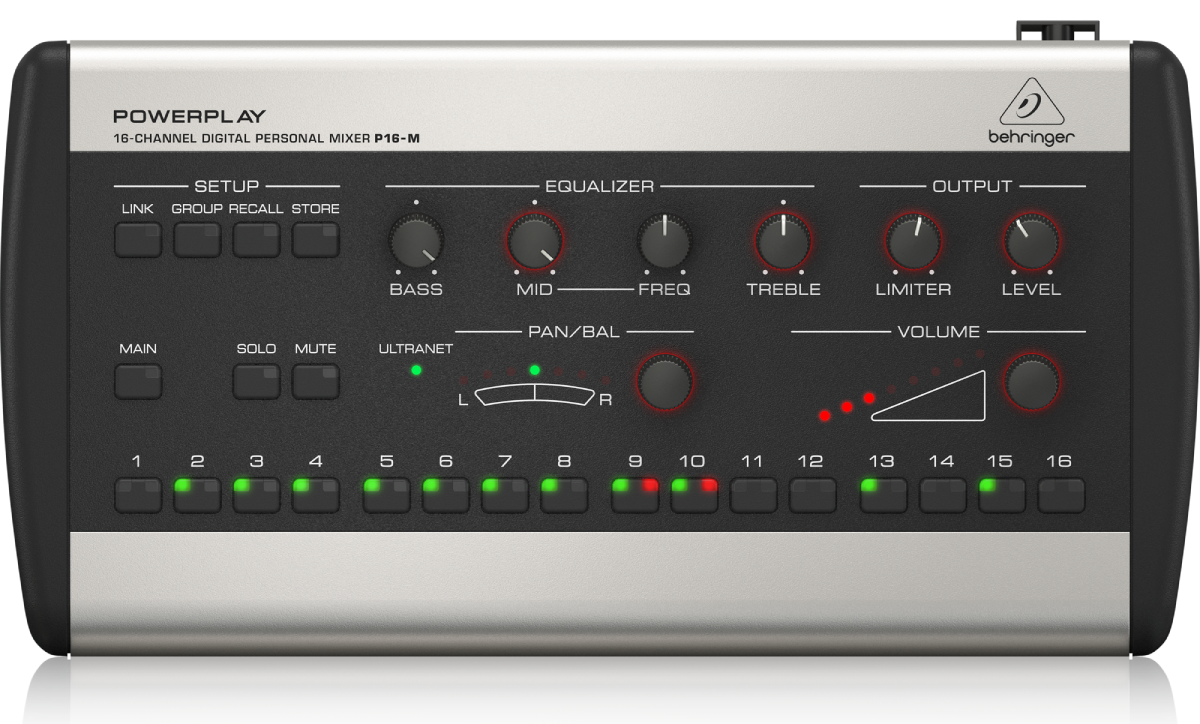Click the TREBLE equalizer knob
1200x724 pixels.
point(783,241)
